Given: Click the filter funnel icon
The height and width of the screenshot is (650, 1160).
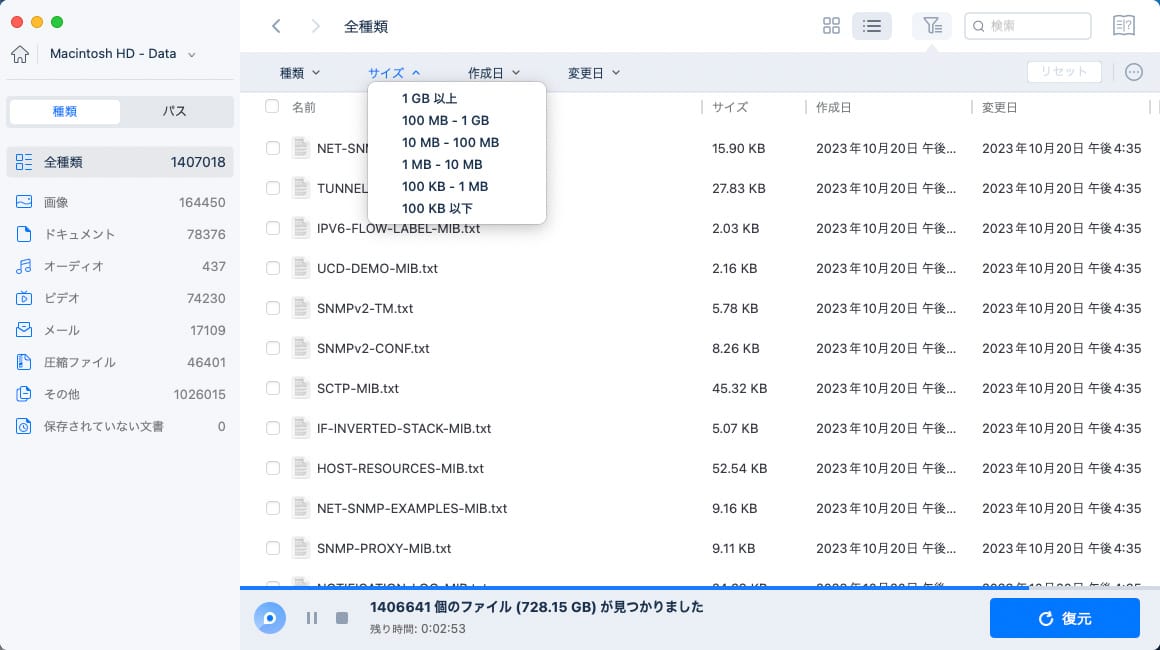Looking at the screenshot, I should (931, 26).
